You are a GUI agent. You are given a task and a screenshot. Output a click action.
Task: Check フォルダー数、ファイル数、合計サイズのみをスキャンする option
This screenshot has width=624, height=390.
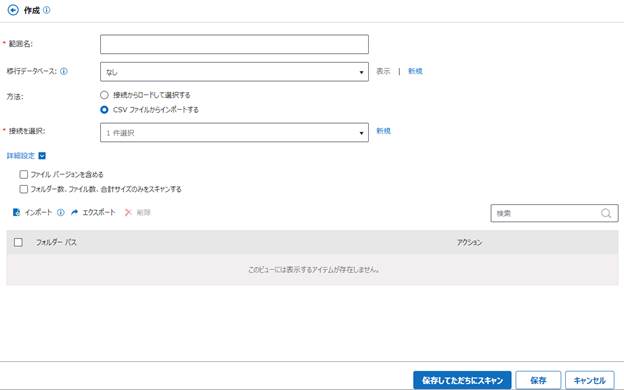(24, 189)
